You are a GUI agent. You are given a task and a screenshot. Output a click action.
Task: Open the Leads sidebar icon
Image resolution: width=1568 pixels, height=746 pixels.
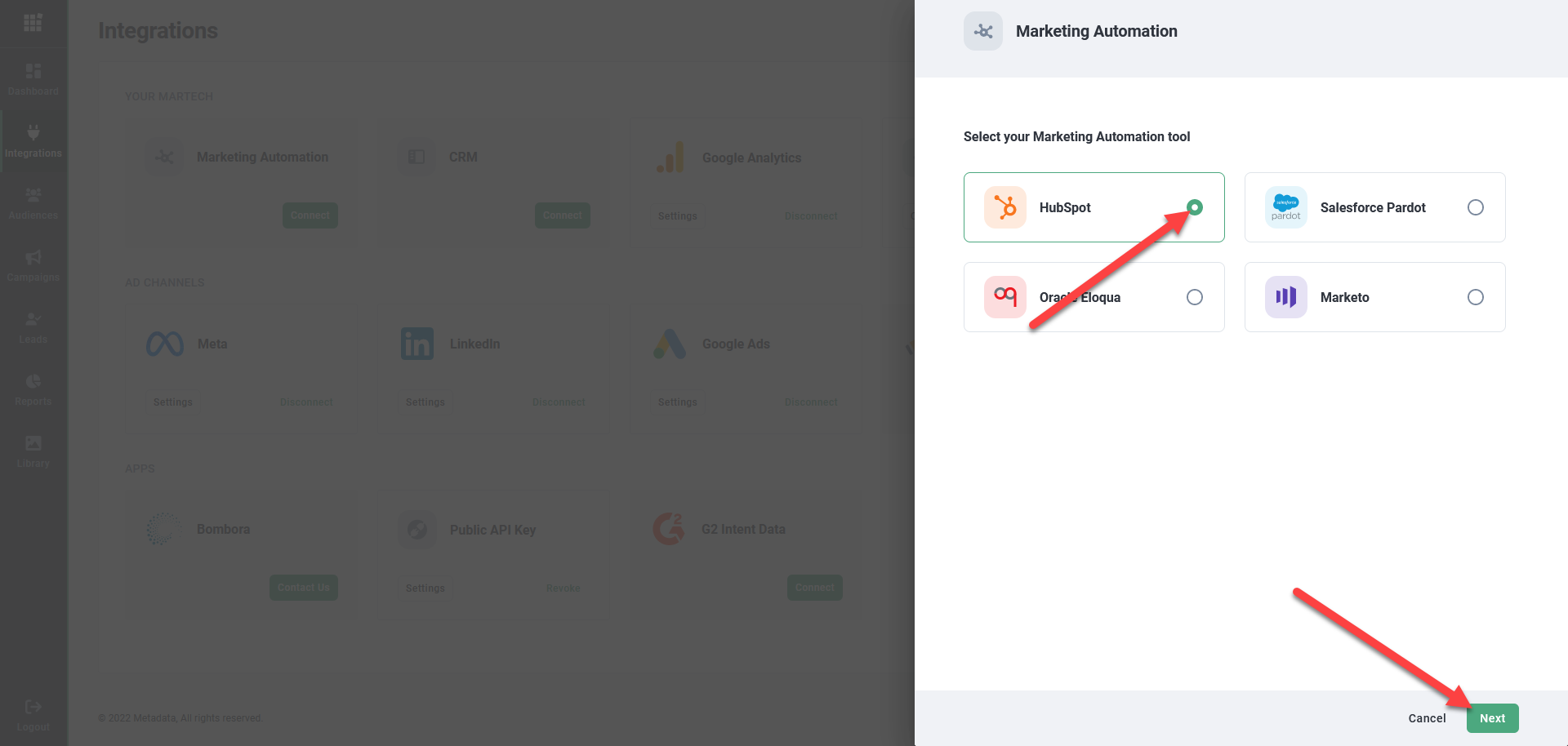coord(33,320)
